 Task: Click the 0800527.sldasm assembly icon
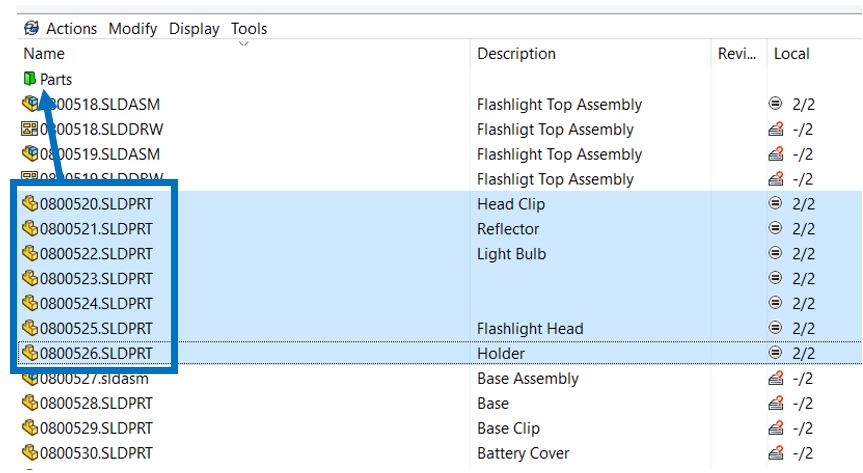[x=30, y=379]
